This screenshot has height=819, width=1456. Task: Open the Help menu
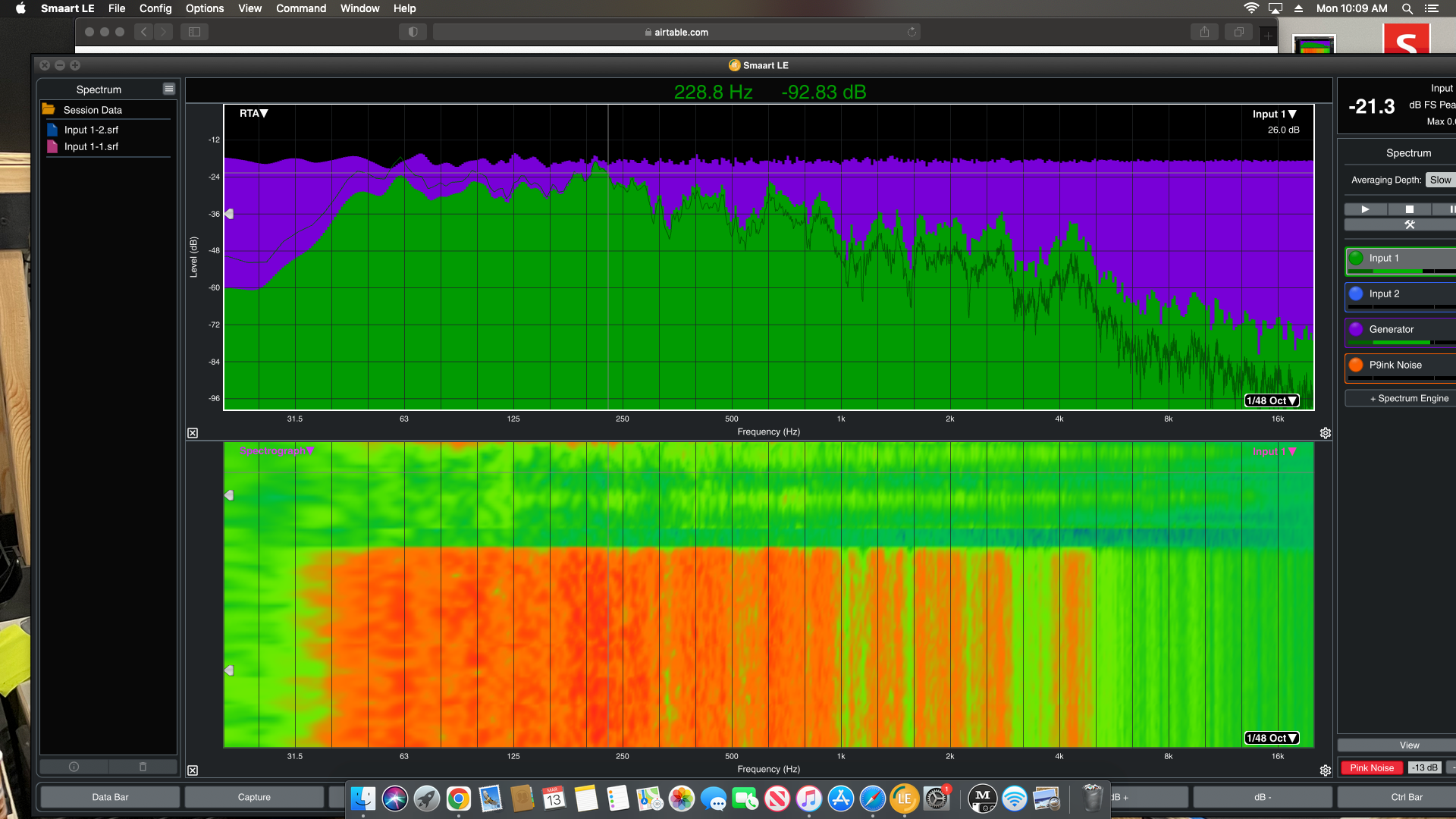[x=404, y=8]
